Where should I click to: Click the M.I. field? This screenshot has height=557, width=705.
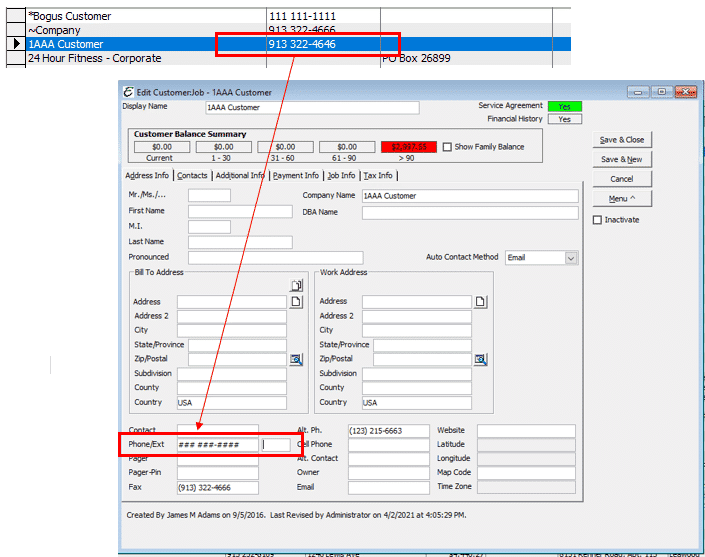(210, 227)
